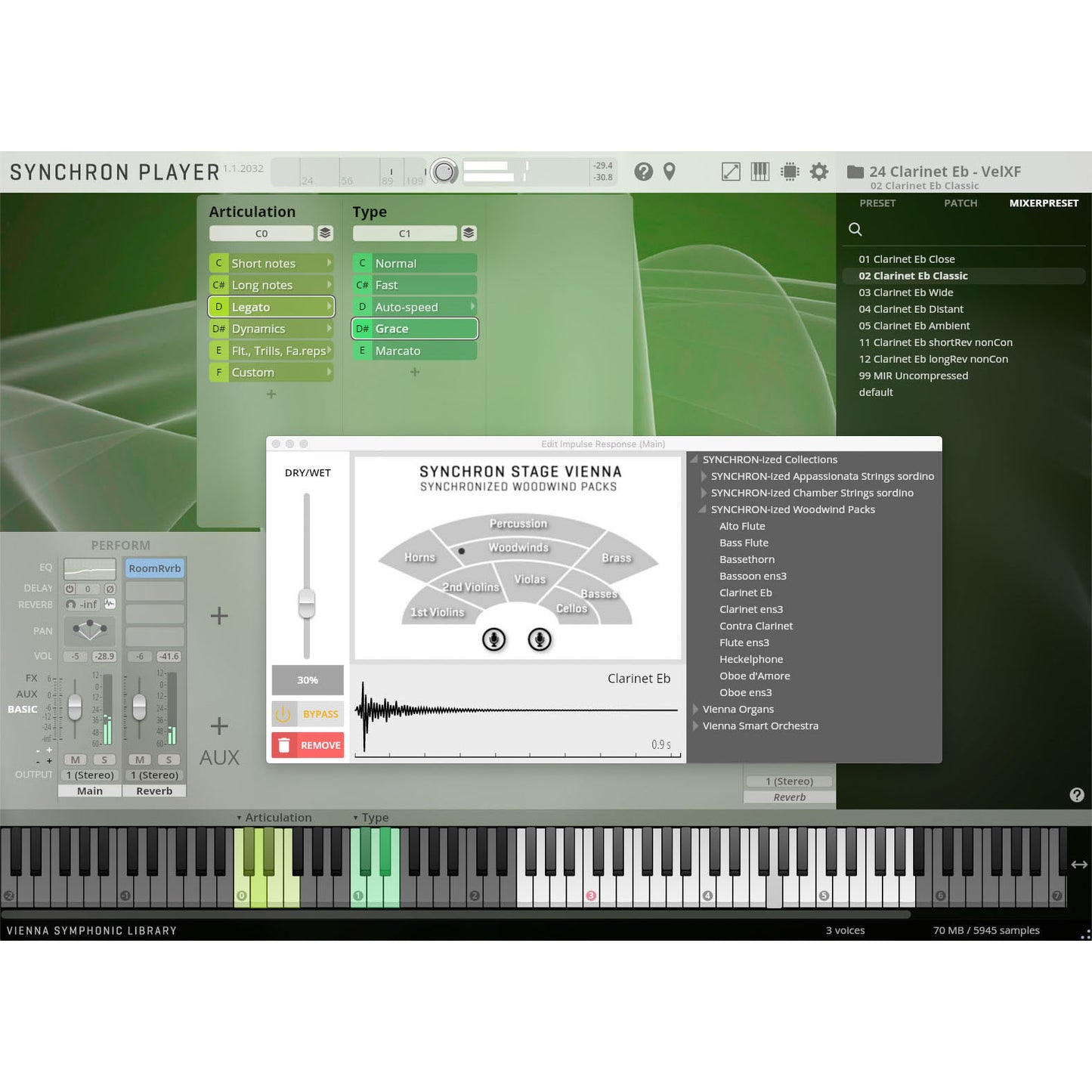The width and height of the screenshot is (1092, 1092).
Task: Collapse the SYNCHRON-ized Woodwind Packs folder
Action: [703, 509]
